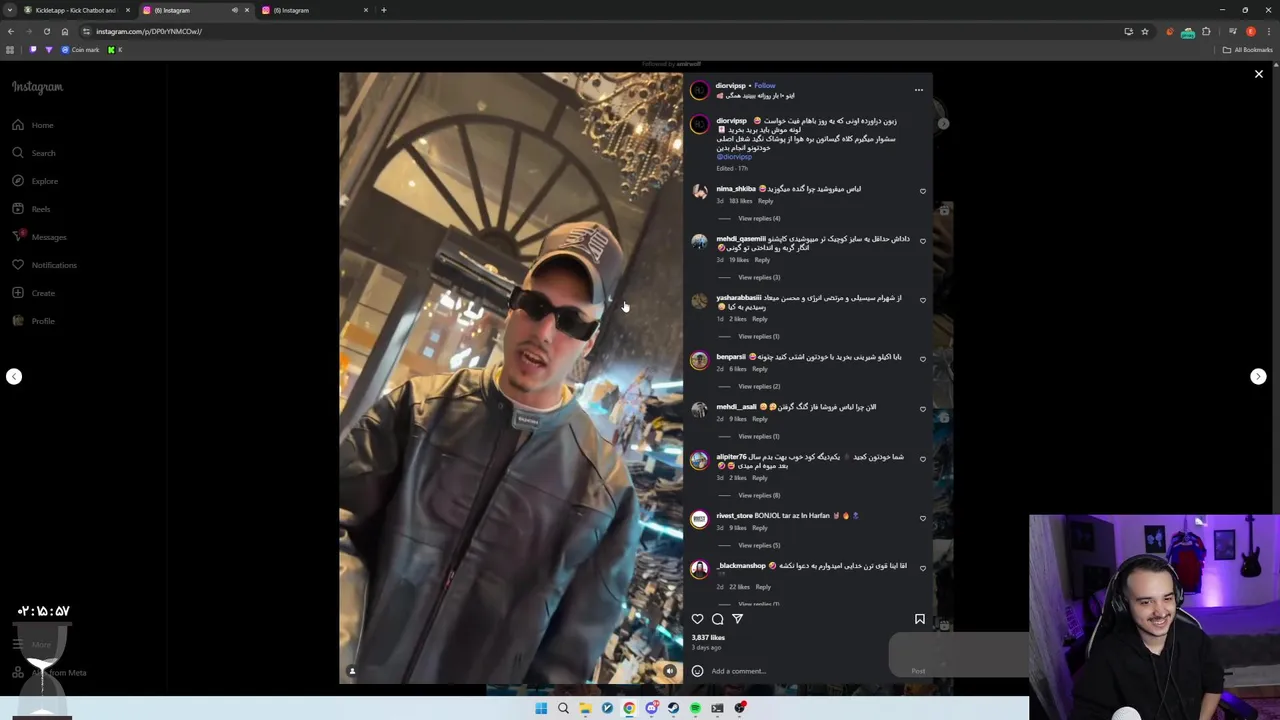
Task: Open Instagram Home from the sidebar
Action: [x=33, y=125]
